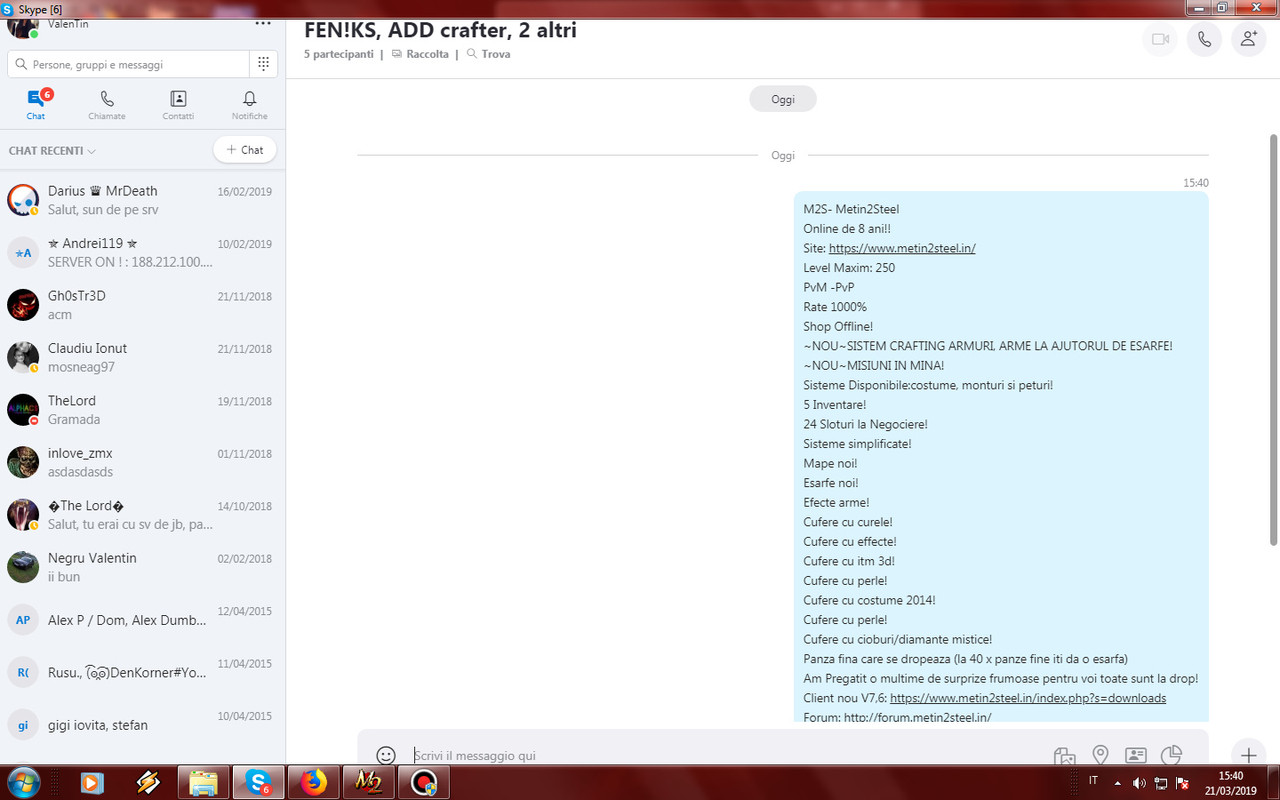This screenshot has width=1280, height=800.
Task: Open the Rusu, DenKorner group chat
Action: coord(143,672)
